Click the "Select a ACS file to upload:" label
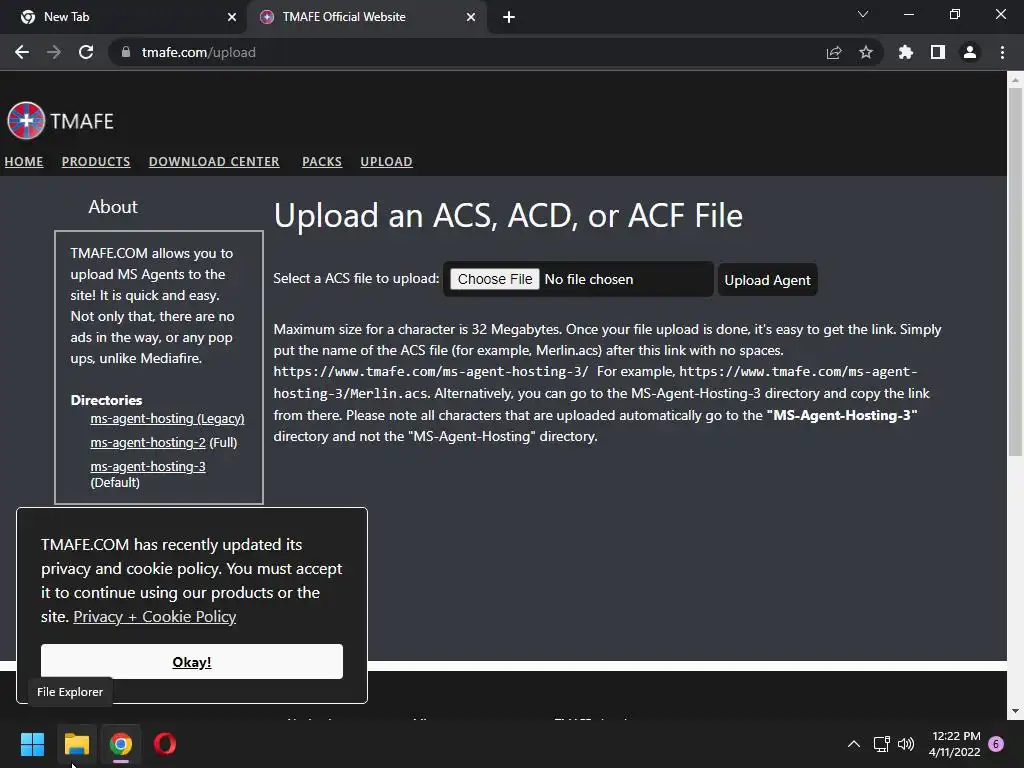 pos(356,278)
